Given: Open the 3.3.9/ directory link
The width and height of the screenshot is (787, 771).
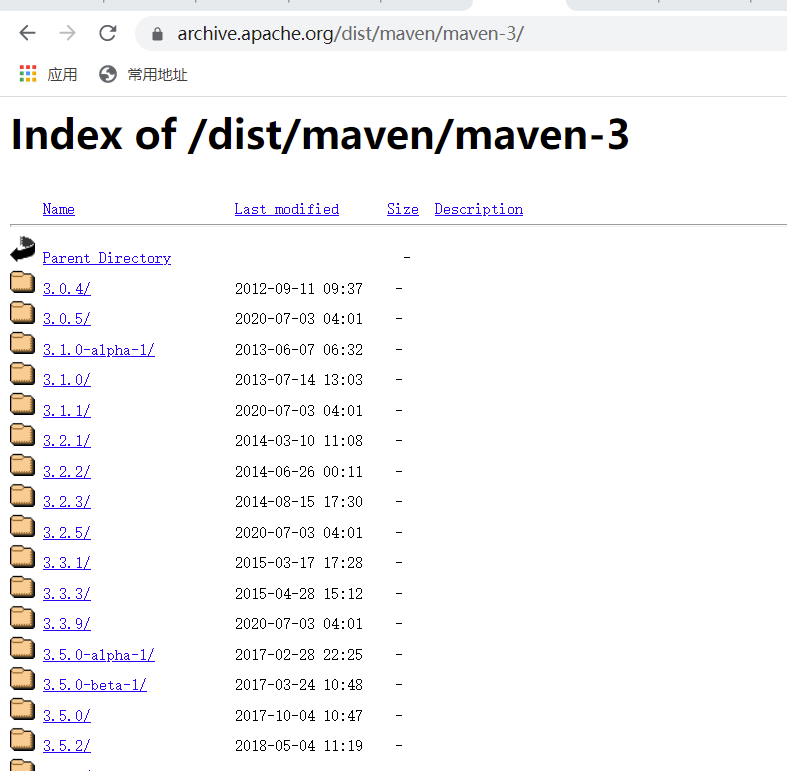Looking at the screenshot, I should 67,624.
